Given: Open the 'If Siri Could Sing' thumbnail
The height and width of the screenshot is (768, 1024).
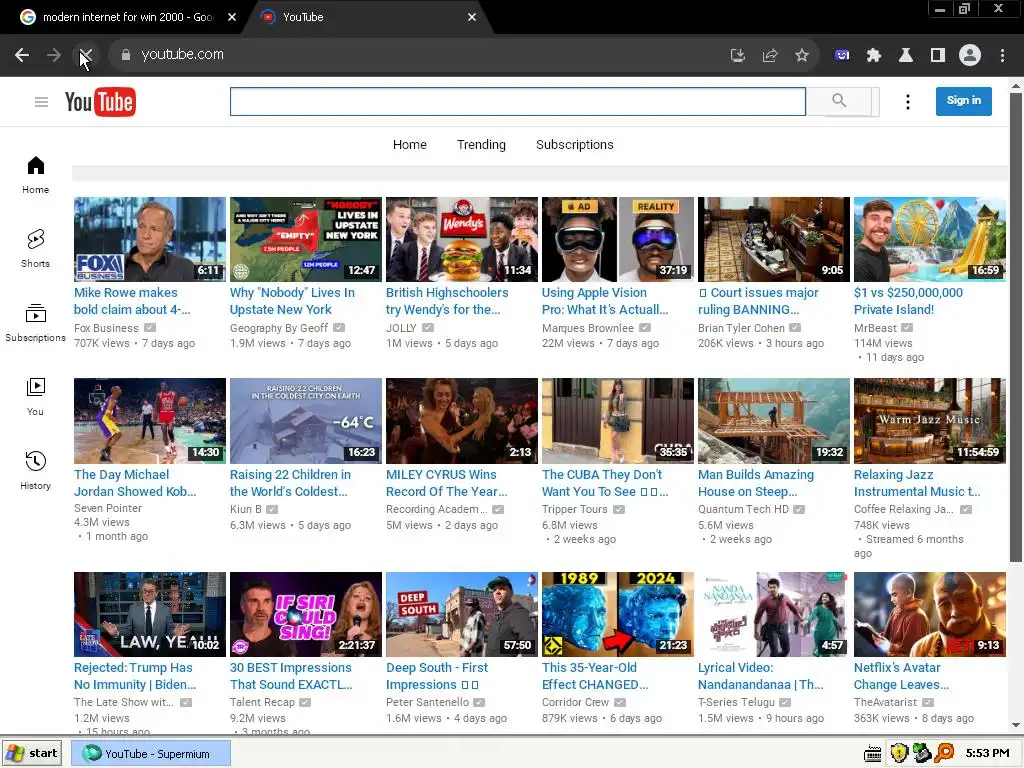Looking at the screenshot, I should pos(306,615).
